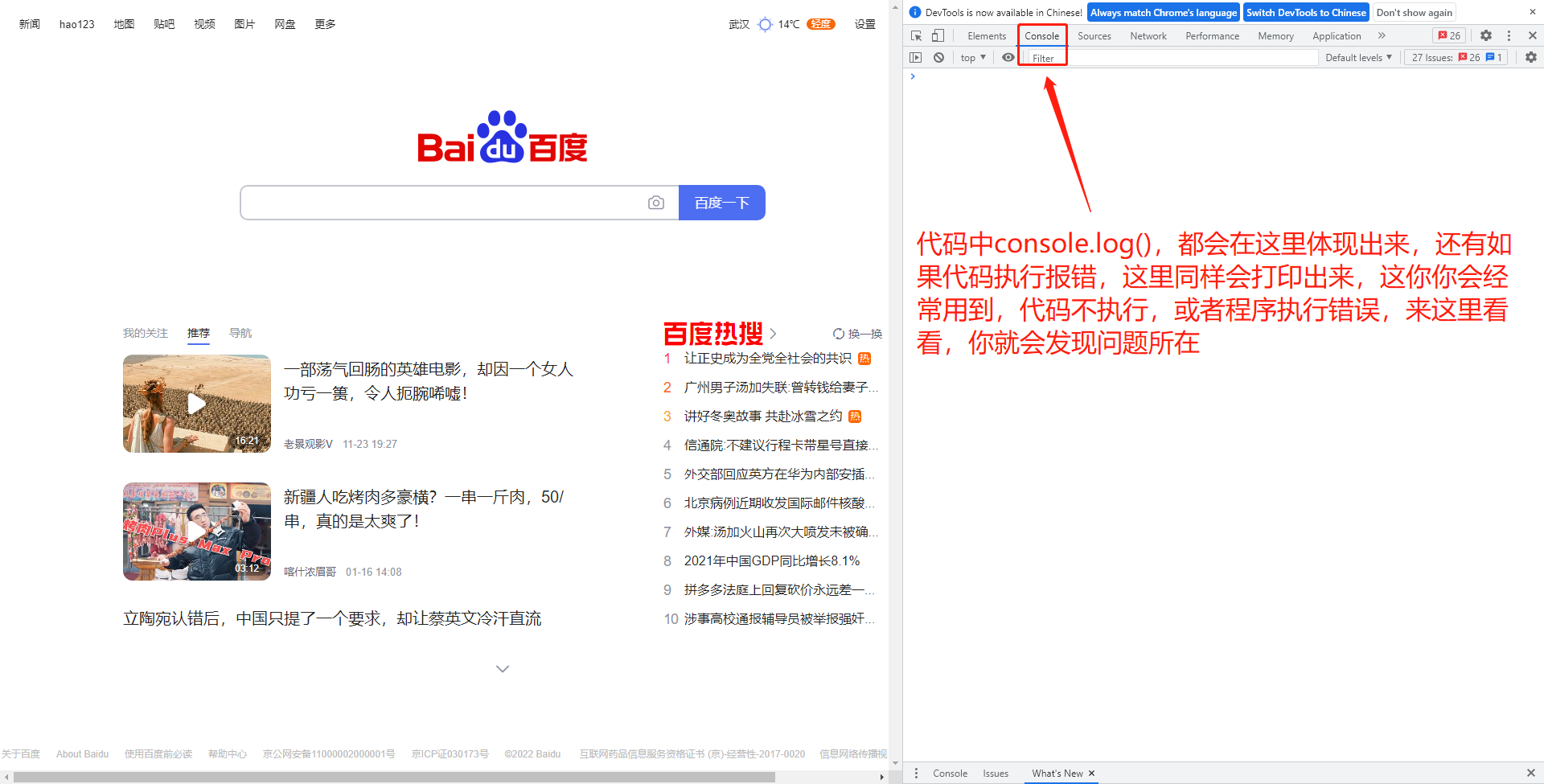Open the 更多 menu in Baidu nav

[x=325, y=24]
